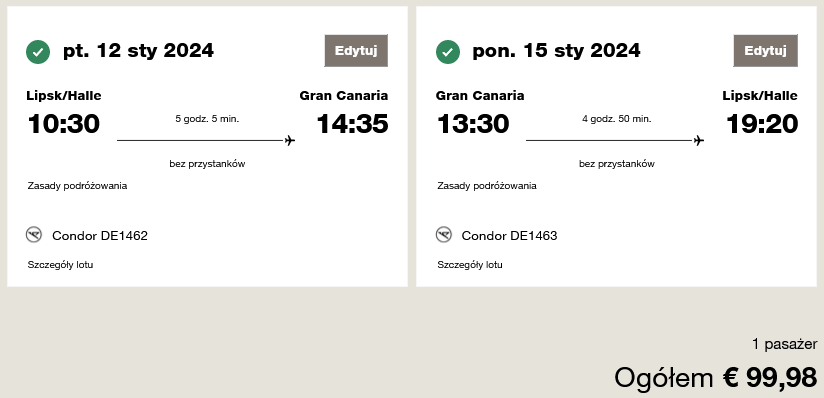824x398 pixels.
Task: Expand Szczegóły lotu for Condor DE1462
Action: pos(60,264)
